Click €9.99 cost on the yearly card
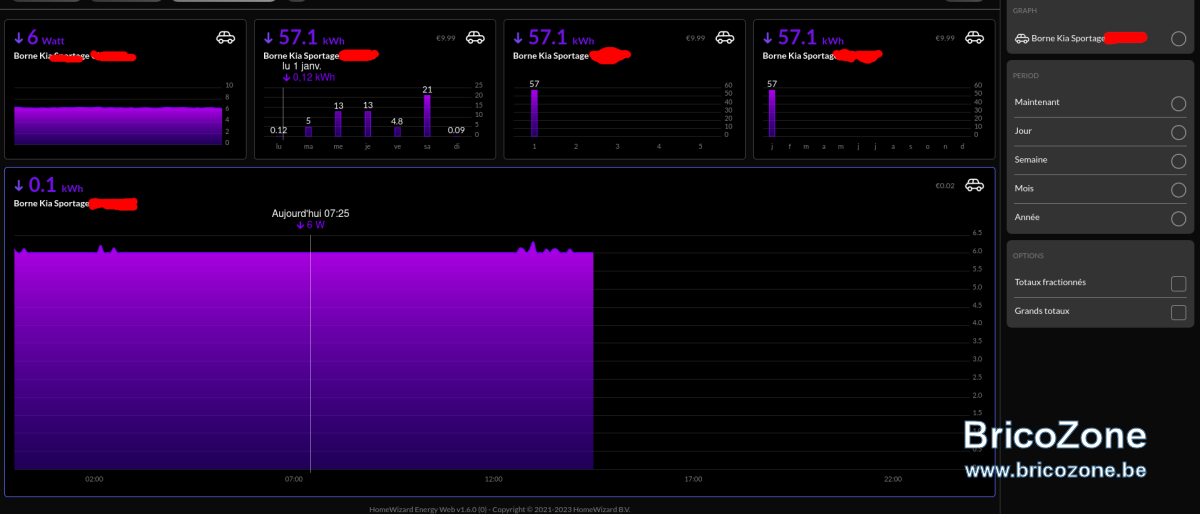Viewport: 1200px width, 514px height. tap(945, 38)
